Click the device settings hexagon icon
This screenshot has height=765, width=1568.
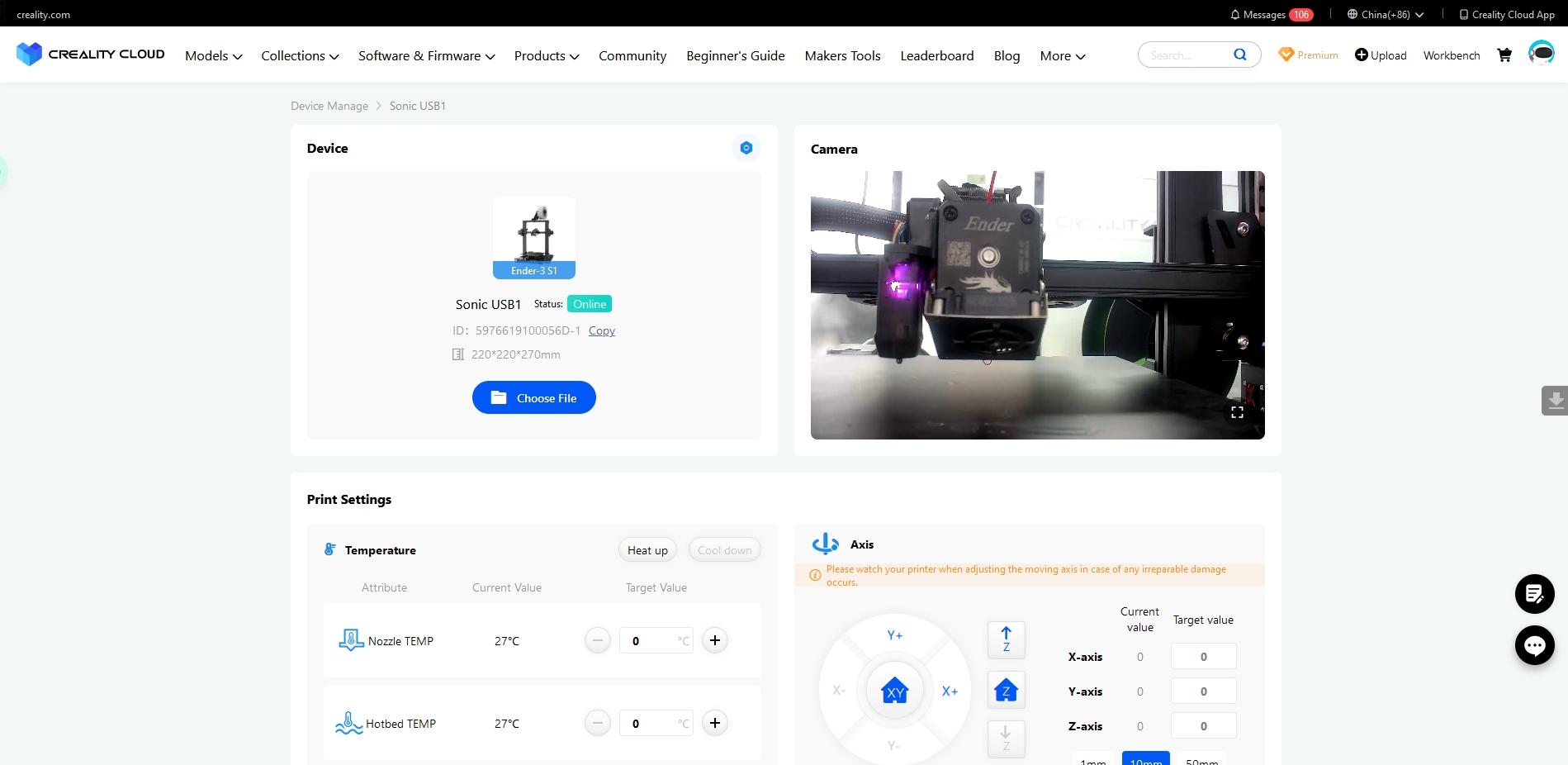click(746, 148)
